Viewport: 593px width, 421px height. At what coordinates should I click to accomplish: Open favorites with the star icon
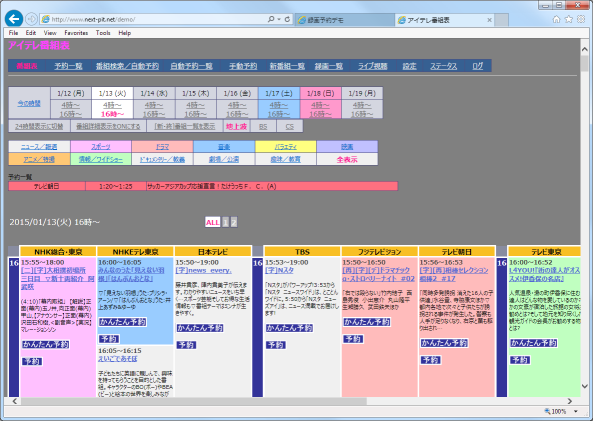pos(568,19)
